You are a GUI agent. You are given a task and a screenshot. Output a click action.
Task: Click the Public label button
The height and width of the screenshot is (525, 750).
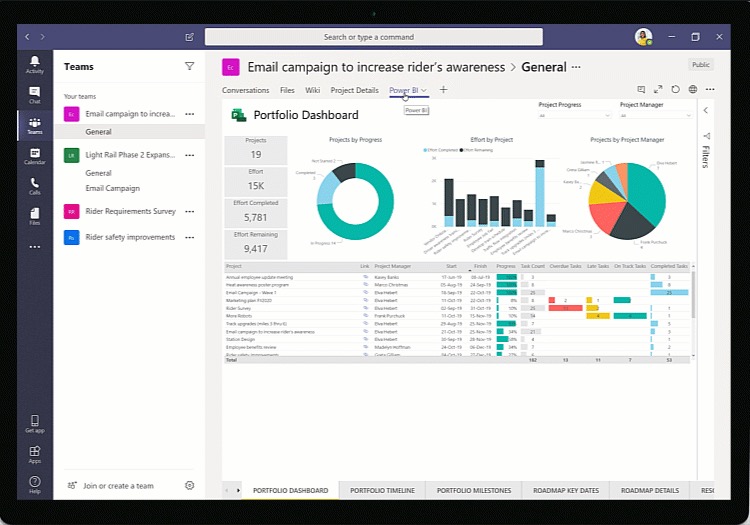pos(701,65)
